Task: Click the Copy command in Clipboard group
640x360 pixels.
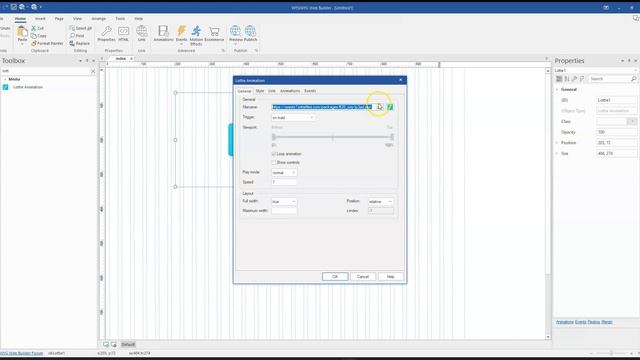Action: pos(39,36)
